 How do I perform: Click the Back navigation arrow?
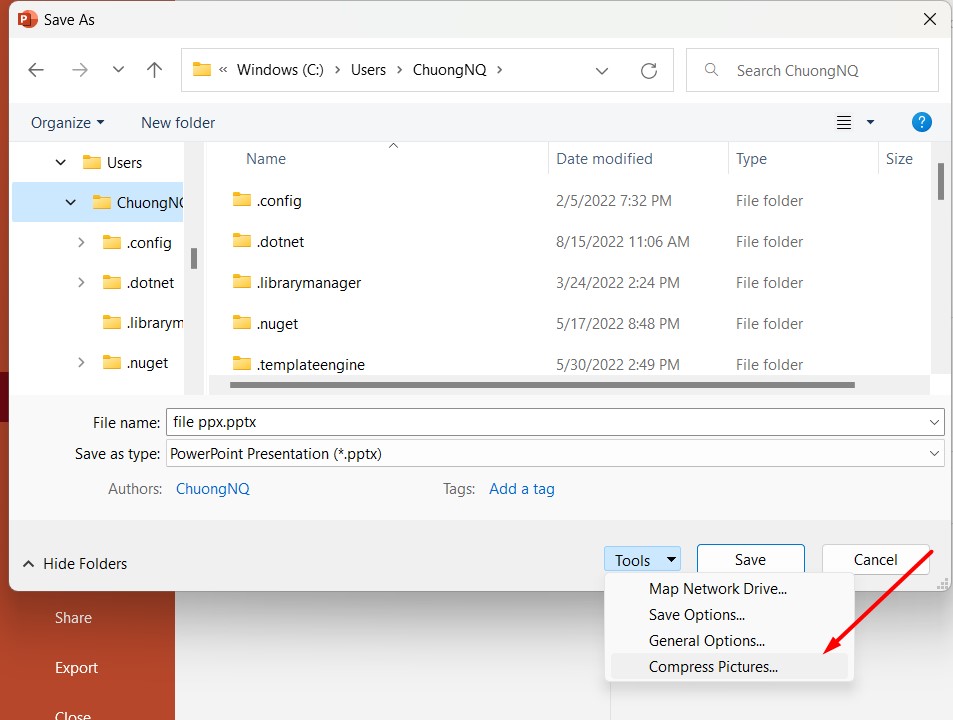click(36, 70)
